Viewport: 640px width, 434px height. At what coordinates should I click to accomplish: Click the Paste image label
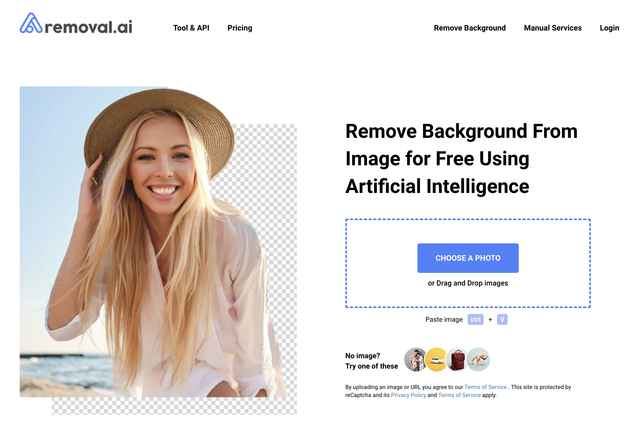click(x=444, y=320)
